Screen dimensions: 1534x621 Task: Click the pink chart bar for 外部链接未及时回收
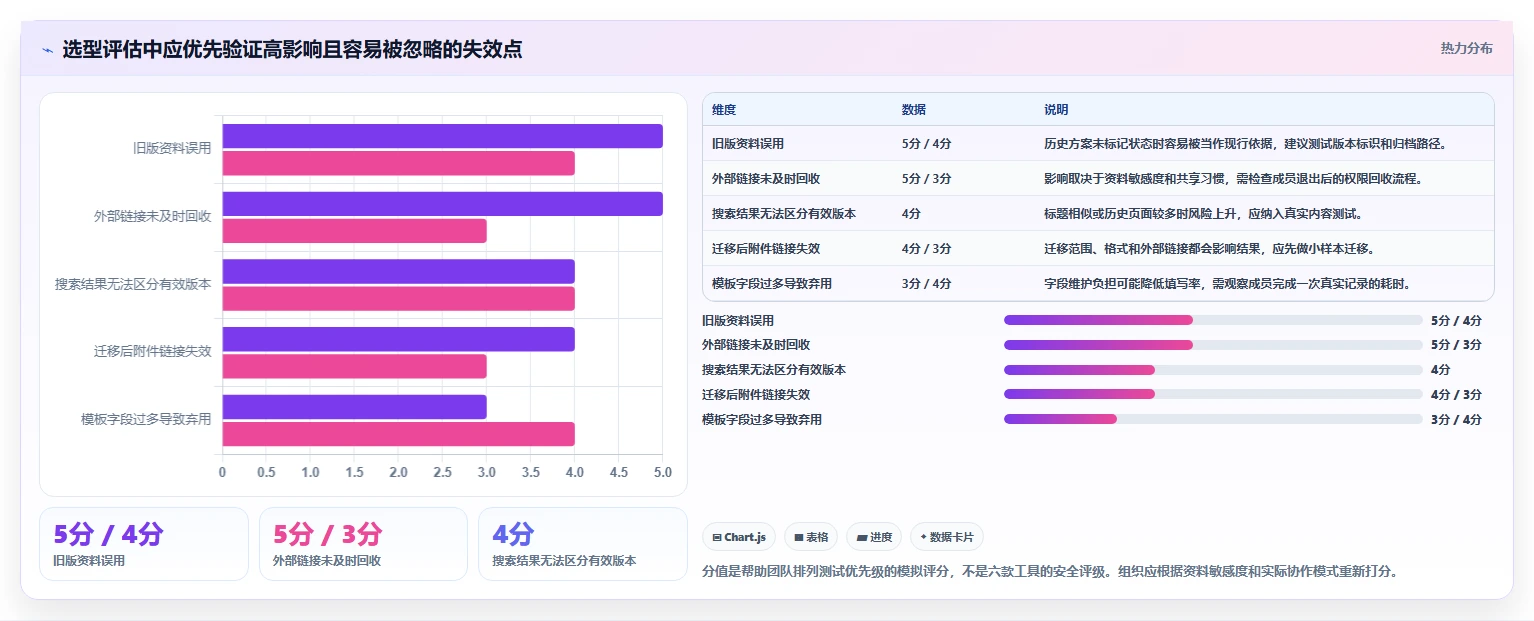tap(354, 231)
